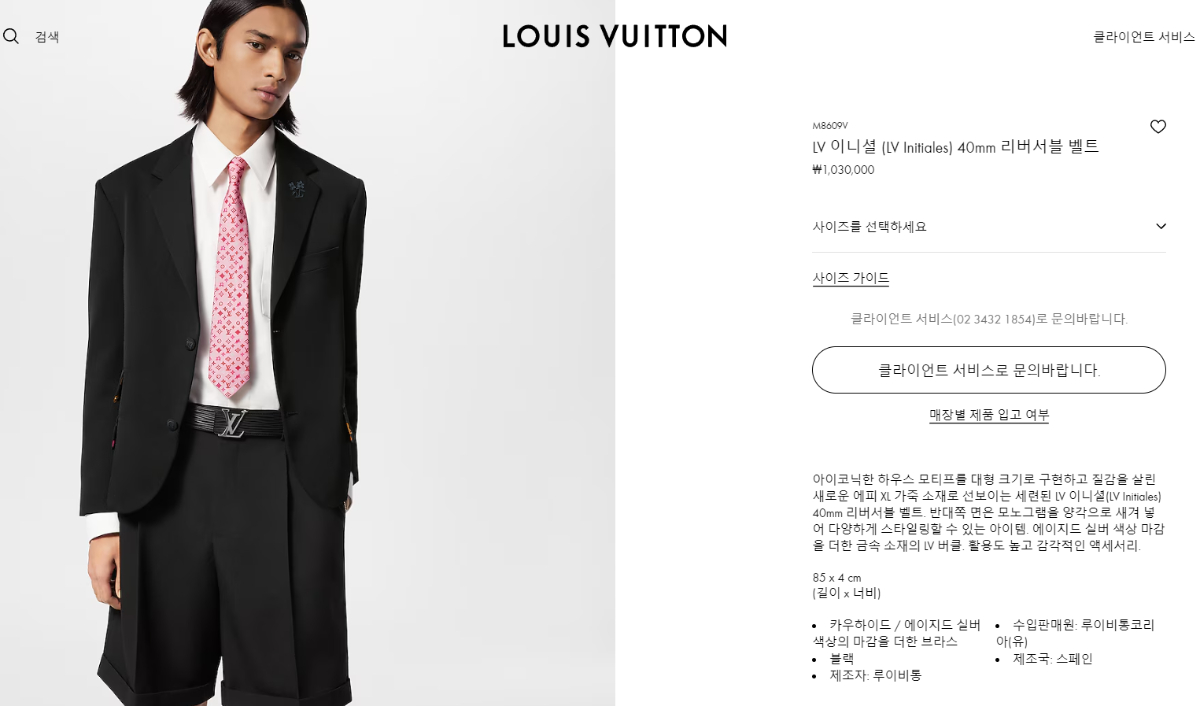Click the product code M8609V
The width and height of the screenshot is (1200, 706).
click(x=830, y=126)
